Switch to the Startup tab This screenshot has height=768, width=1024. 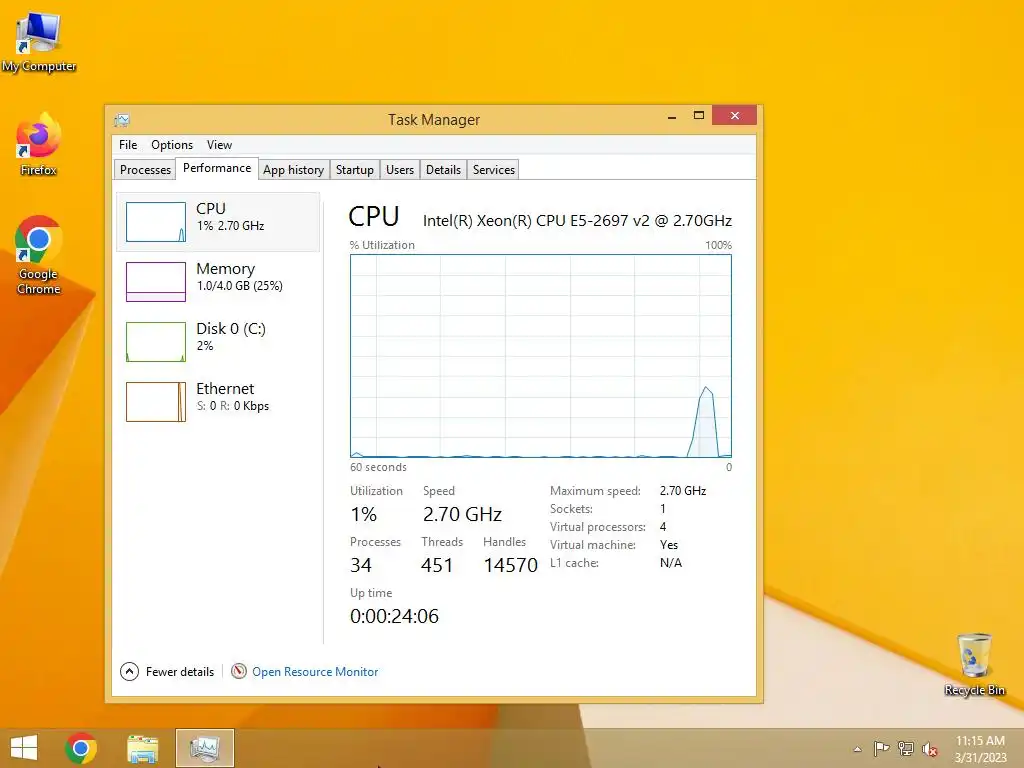coord(355,170)
